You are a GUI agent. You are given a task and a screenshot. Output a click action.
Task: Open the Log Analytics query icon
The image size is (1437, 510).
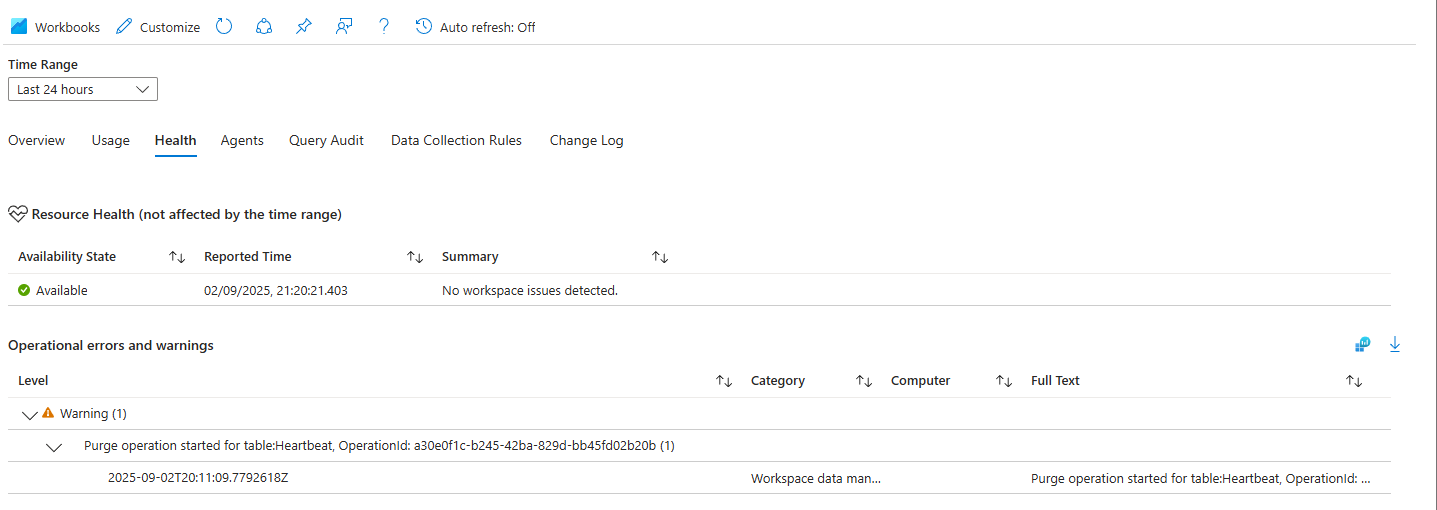(1363, 345)
